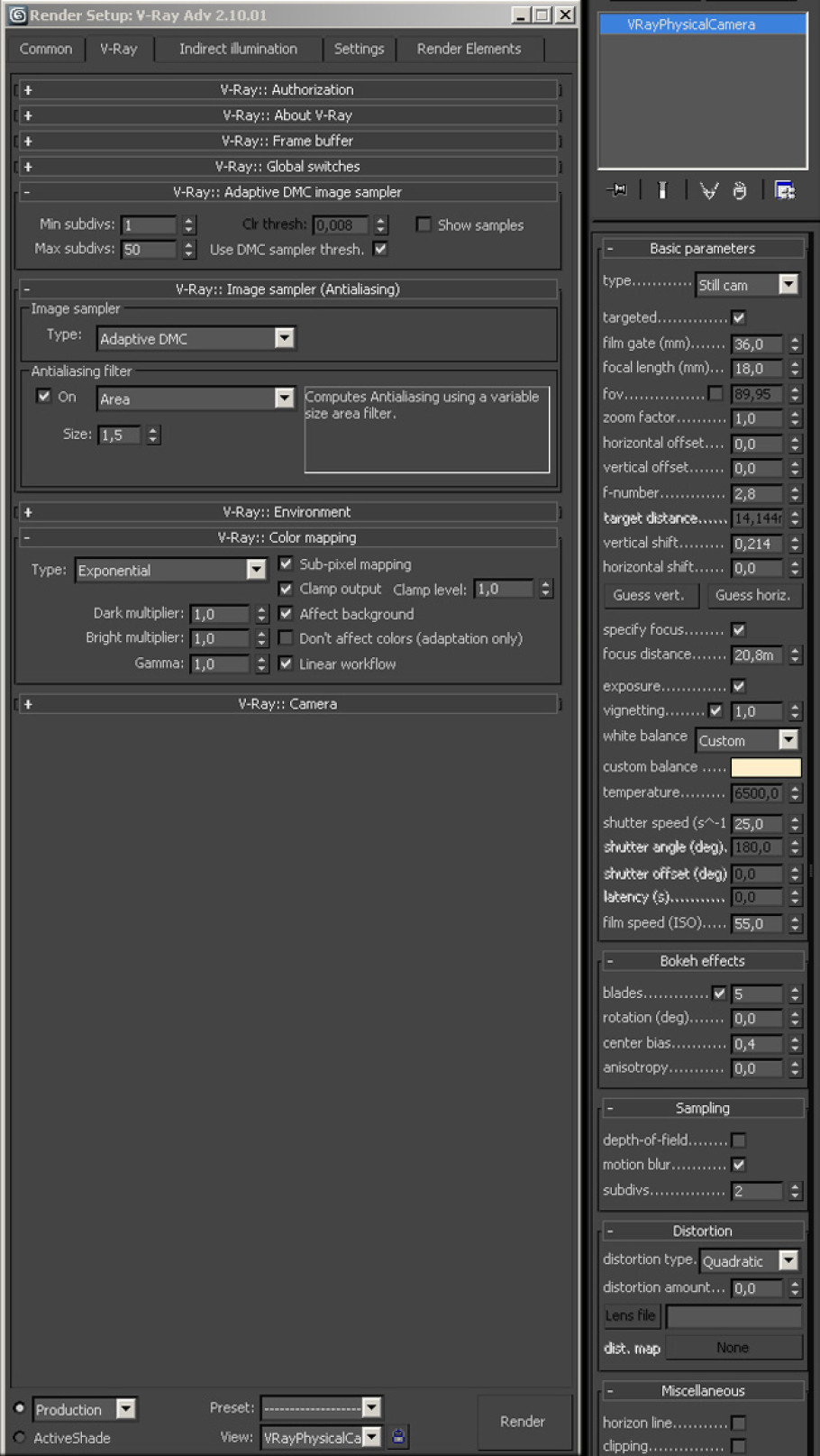Open Image sampler Type dropdown (Adaptive DMC)
The width and height of the screenshot is (820, 1456).
click(196, 338)
